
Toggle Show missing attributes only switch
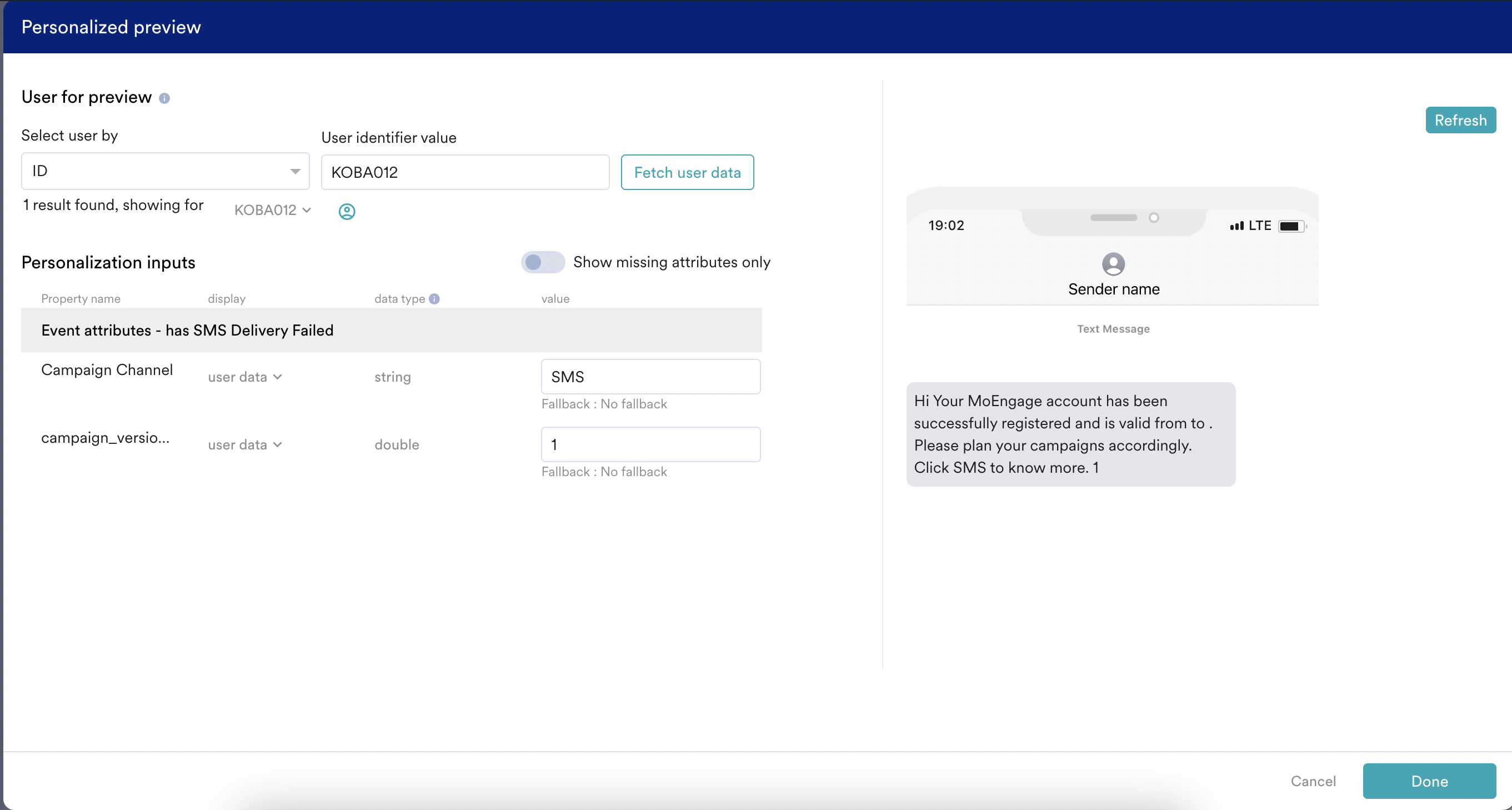tap(542, 262)
